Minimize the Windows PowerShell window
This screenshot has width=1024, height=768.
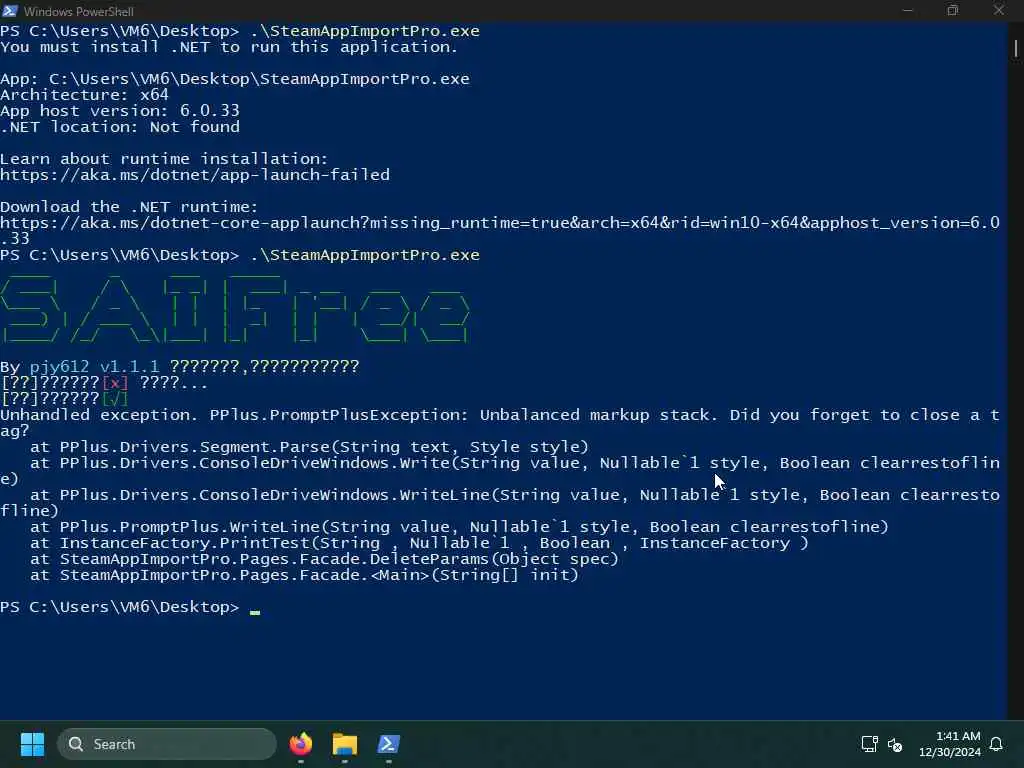coord(907,10)
